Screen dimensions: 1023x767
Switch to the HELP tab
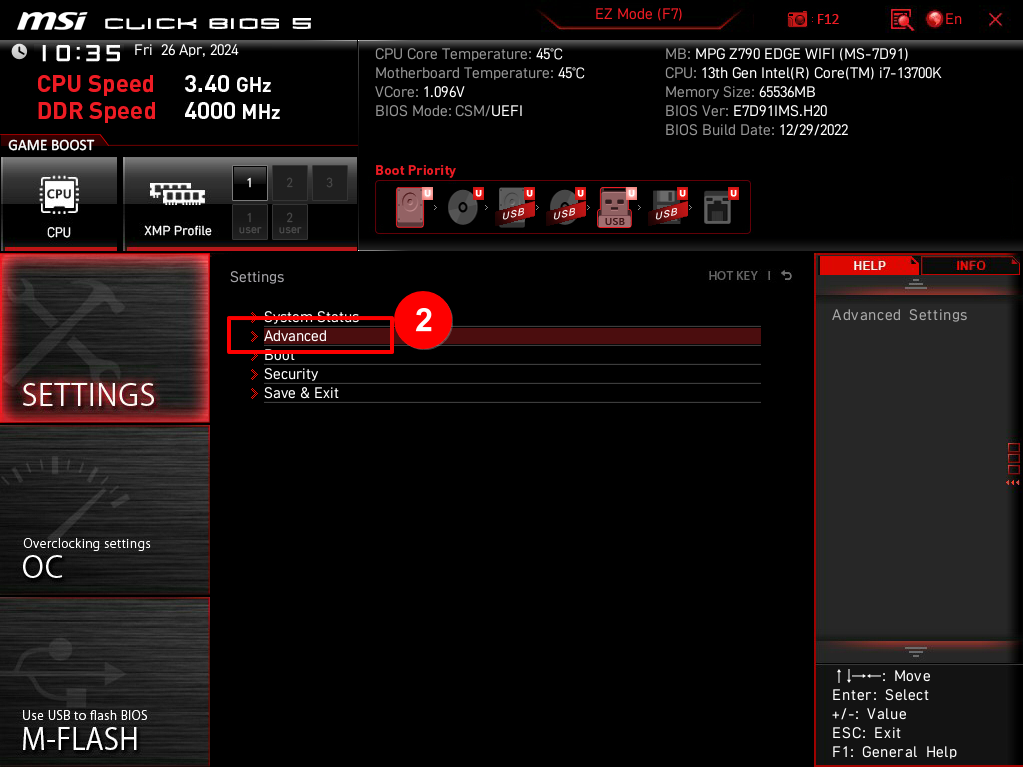coord(868,265)
